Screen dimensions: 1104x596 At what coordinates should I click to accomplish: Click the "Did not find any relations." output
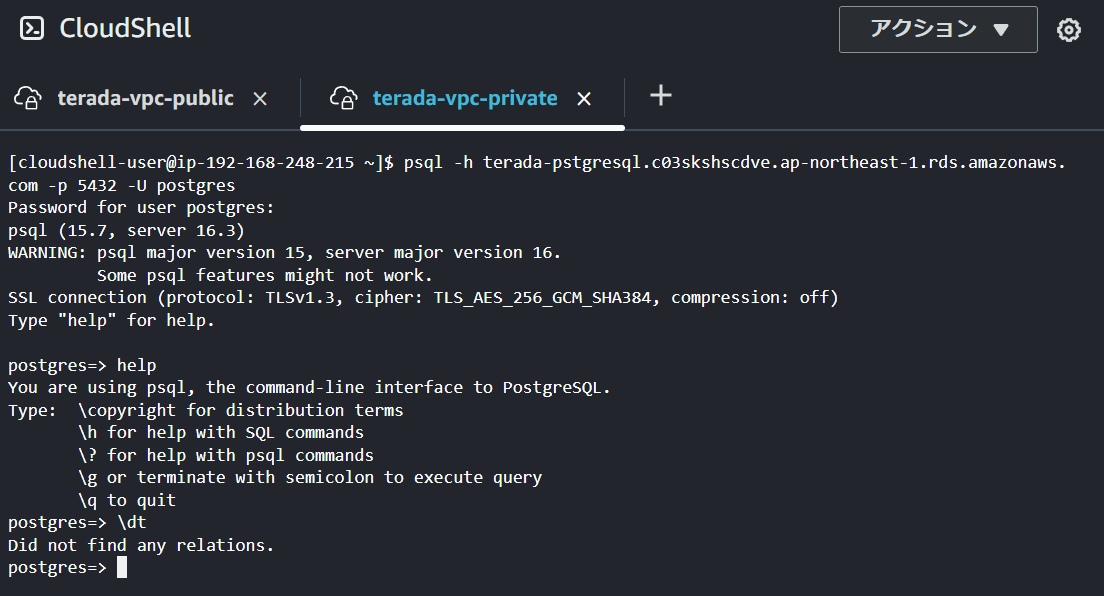(x=141, y=545)
